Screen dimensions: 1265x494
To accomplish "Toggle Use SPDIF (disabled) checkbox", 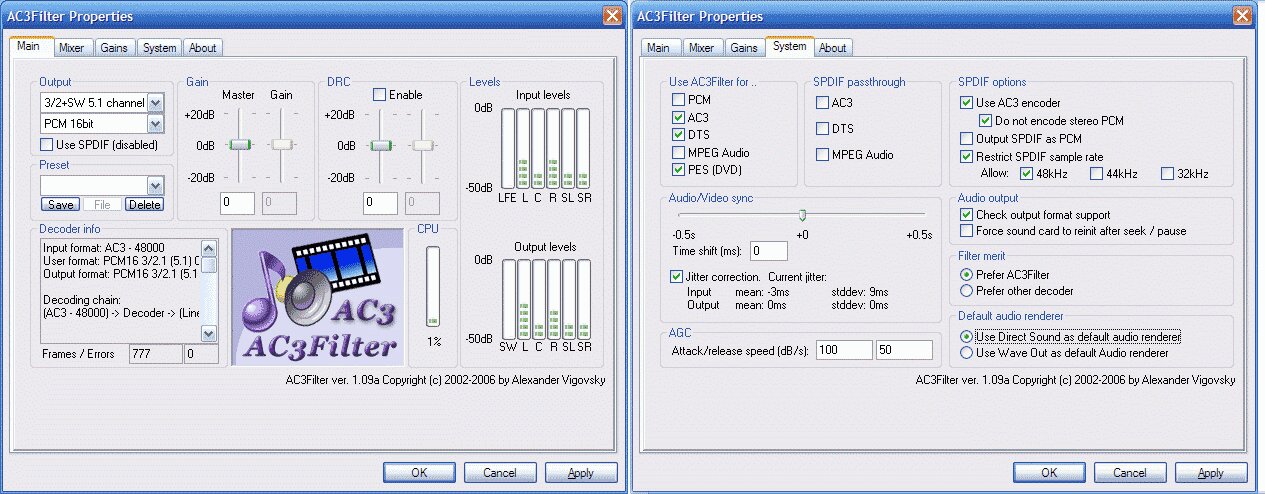I will 49,145.
